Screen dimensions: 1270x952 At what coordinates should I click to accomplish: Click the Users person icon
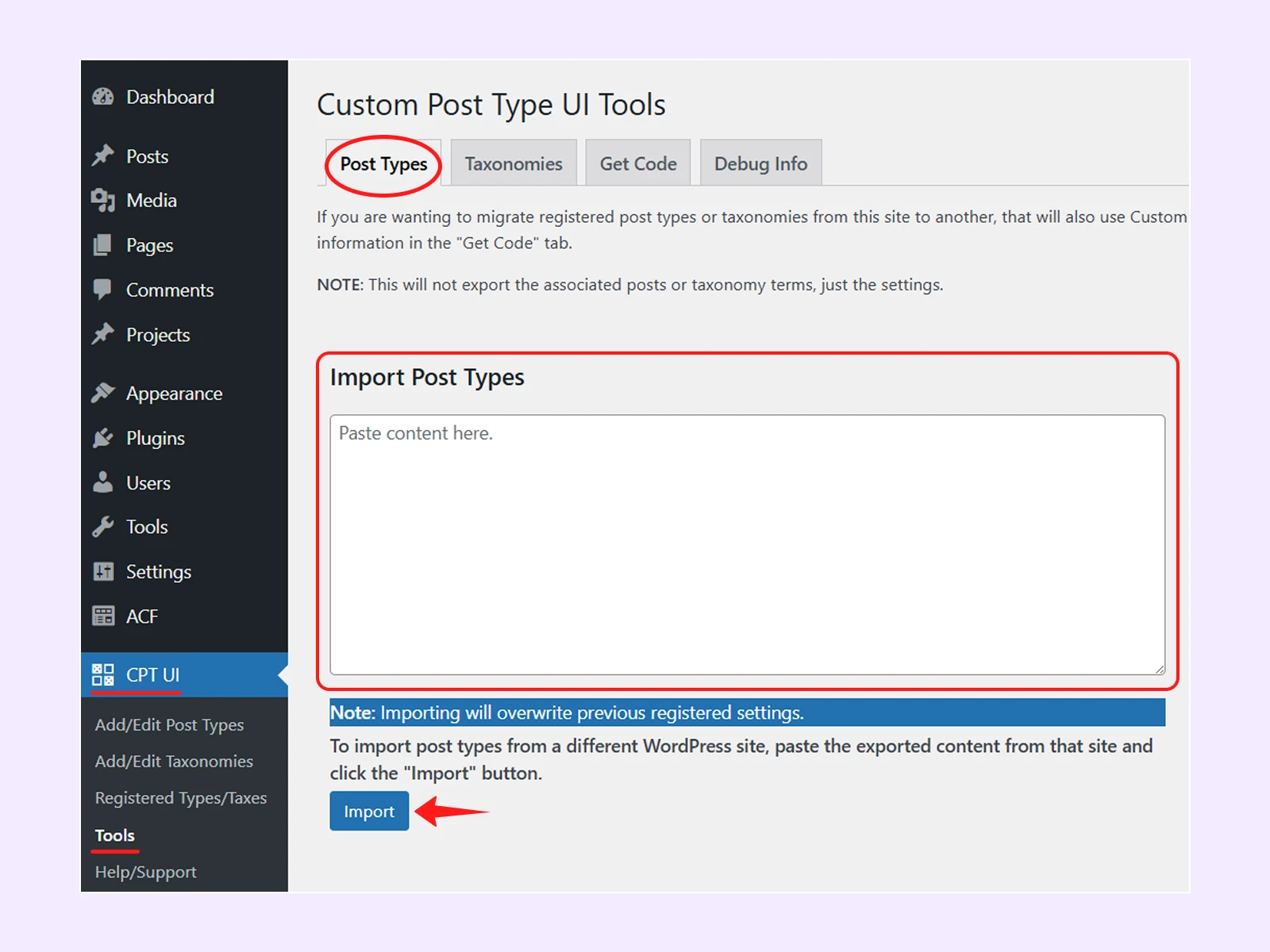point(103,482)
